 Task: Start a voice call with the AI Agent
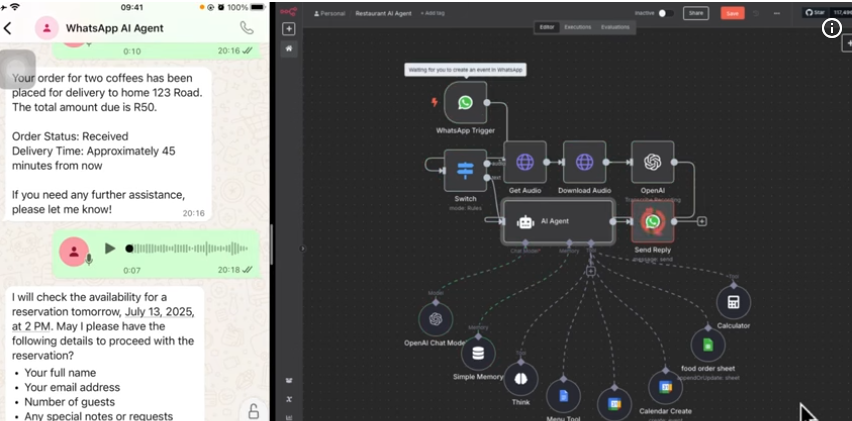click(x=246, y=28)
